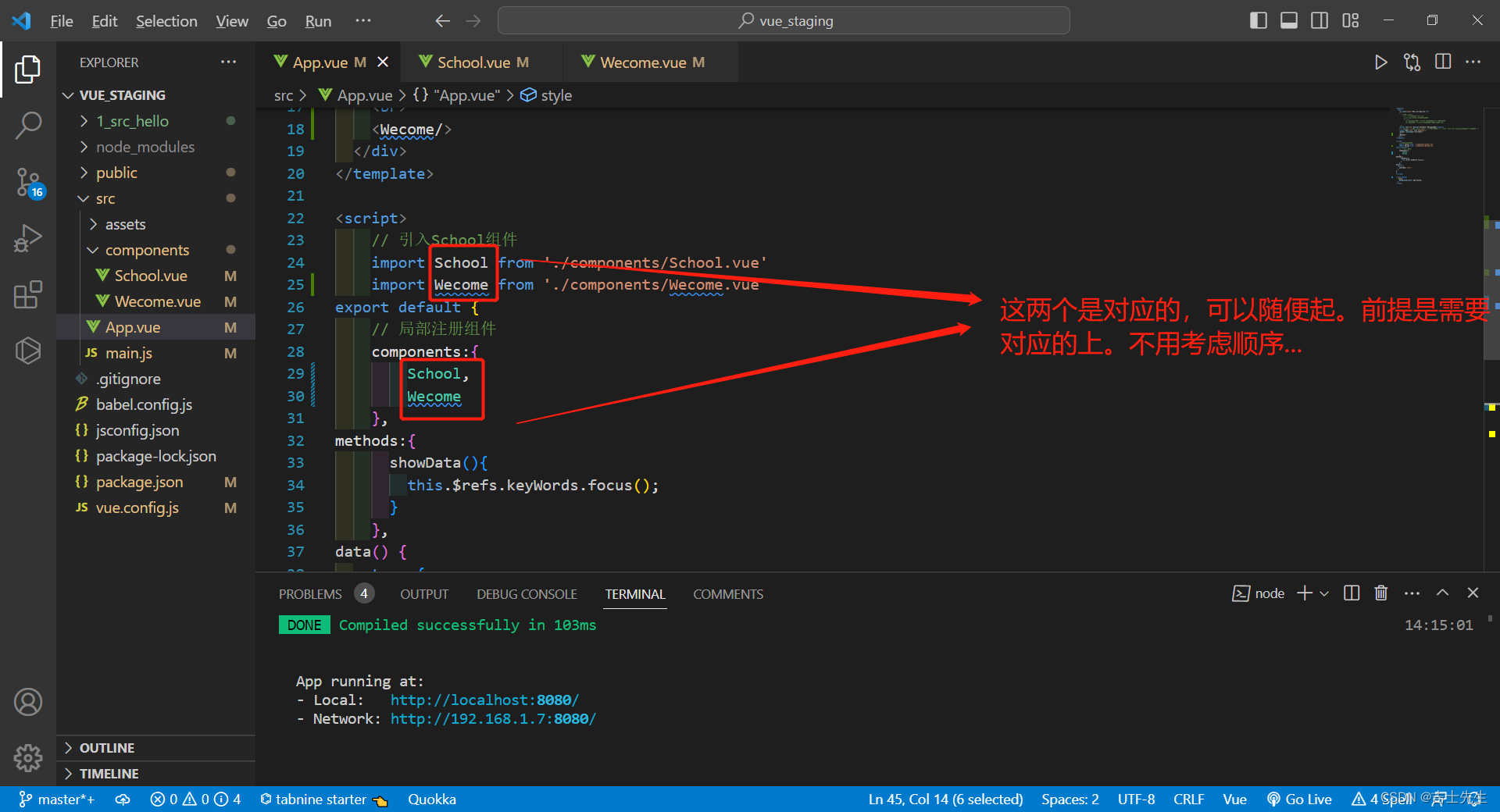1500x812 pixels.
Task: Open the Search view in activity bar
Action: 28,125
